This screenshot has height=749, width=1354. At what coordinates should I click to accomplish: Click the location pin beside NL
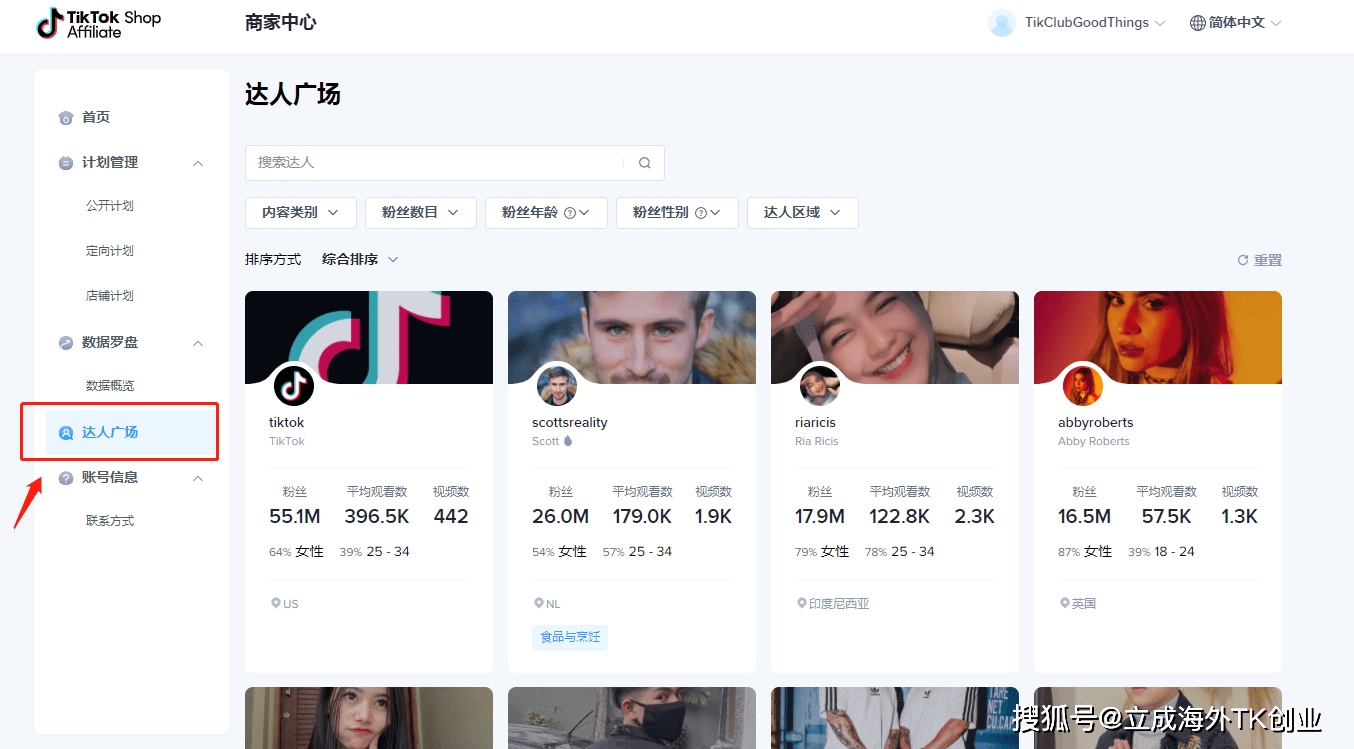click(538, 604)
